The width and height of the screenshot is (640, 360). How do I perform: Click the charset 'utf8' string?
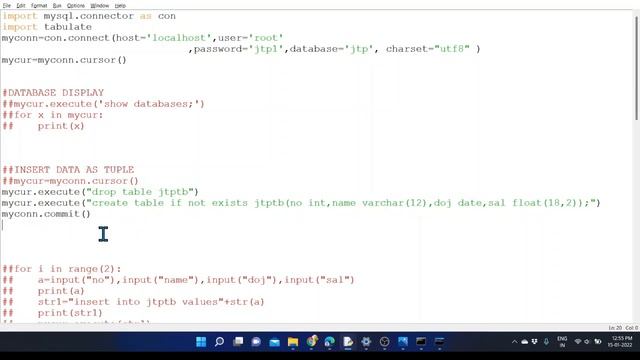click(452, 49)
